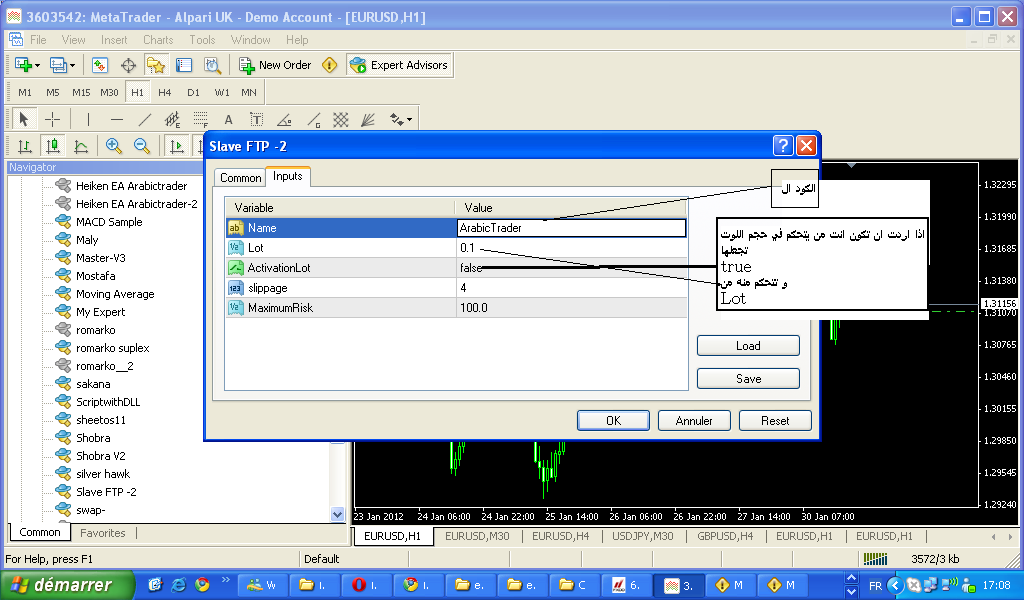Click the démarrer start button

pyautogui.click(x=67, y=585)
